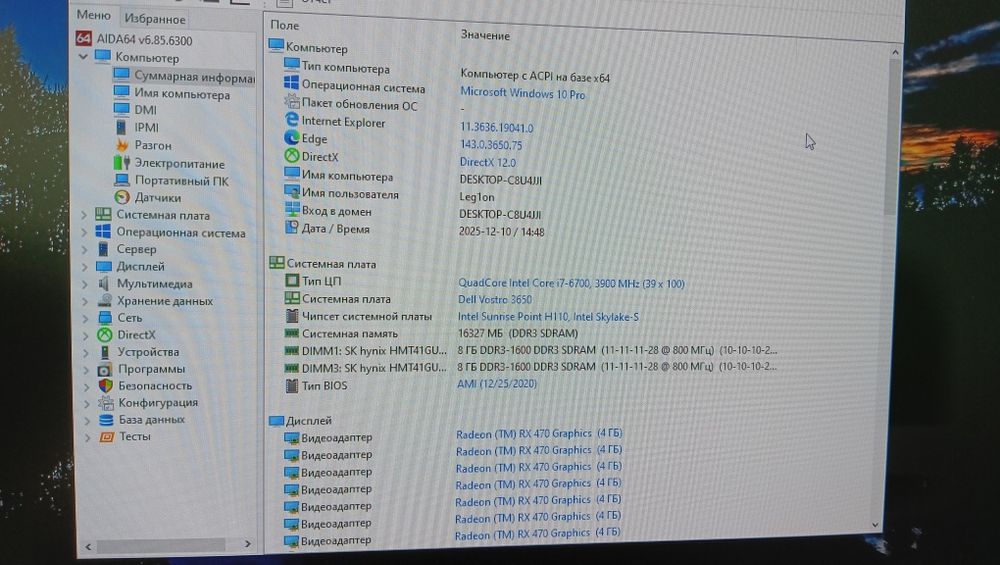Image resolution: width=1000 pixels, height=565 pixels.
Task: Select the 2025-12-10 / 14:48 date value
Action: click(x=501, y=232)
